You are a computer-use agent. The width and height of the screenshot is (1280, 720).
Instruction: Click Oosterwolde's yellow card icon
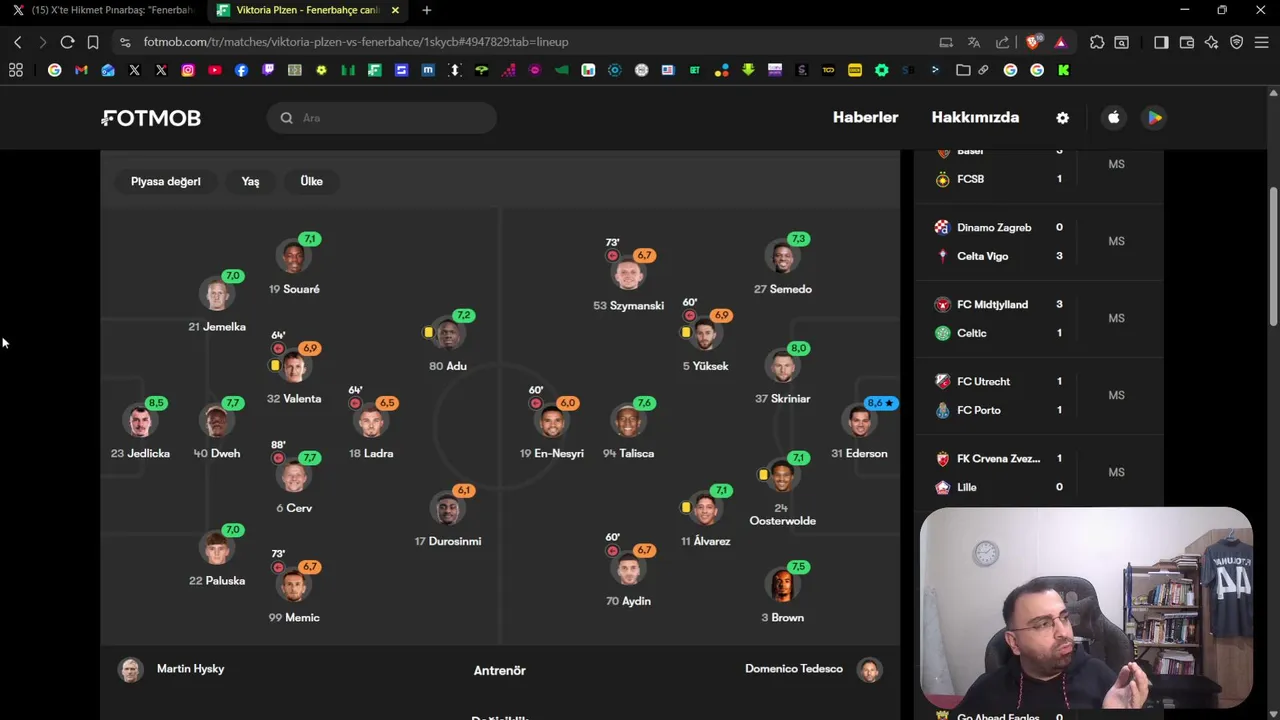tap(763, 474)
